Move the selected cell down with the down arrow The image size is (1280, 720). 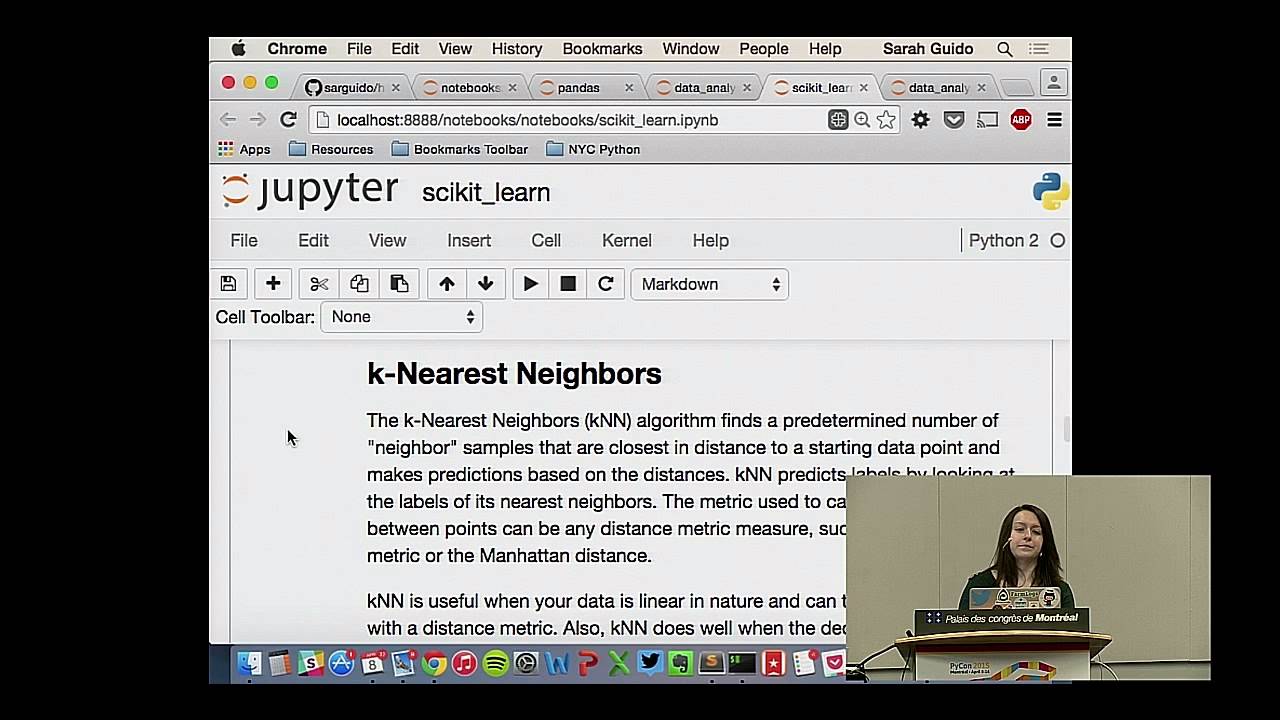pos(486,284)
